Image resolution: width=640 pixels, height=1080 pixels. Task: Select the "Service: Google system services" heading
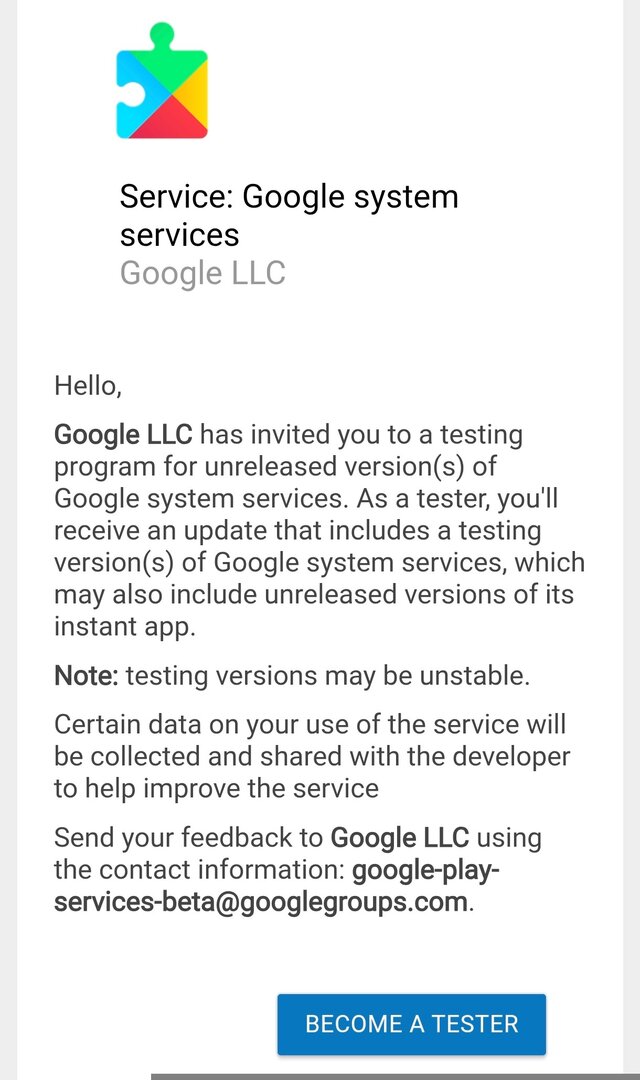pos(289,215)
